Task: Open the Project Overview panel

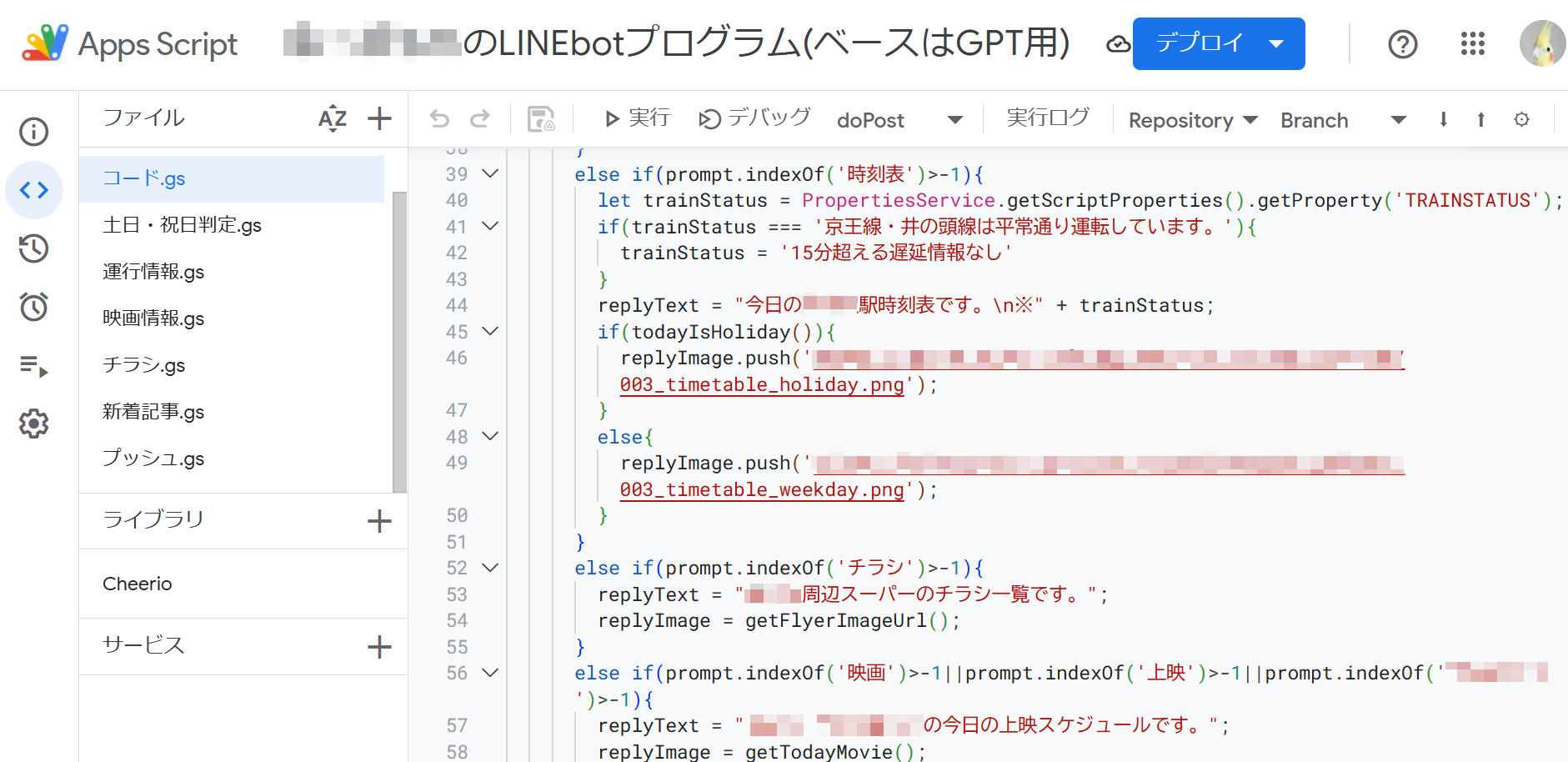Action: (x=33, y=131)
